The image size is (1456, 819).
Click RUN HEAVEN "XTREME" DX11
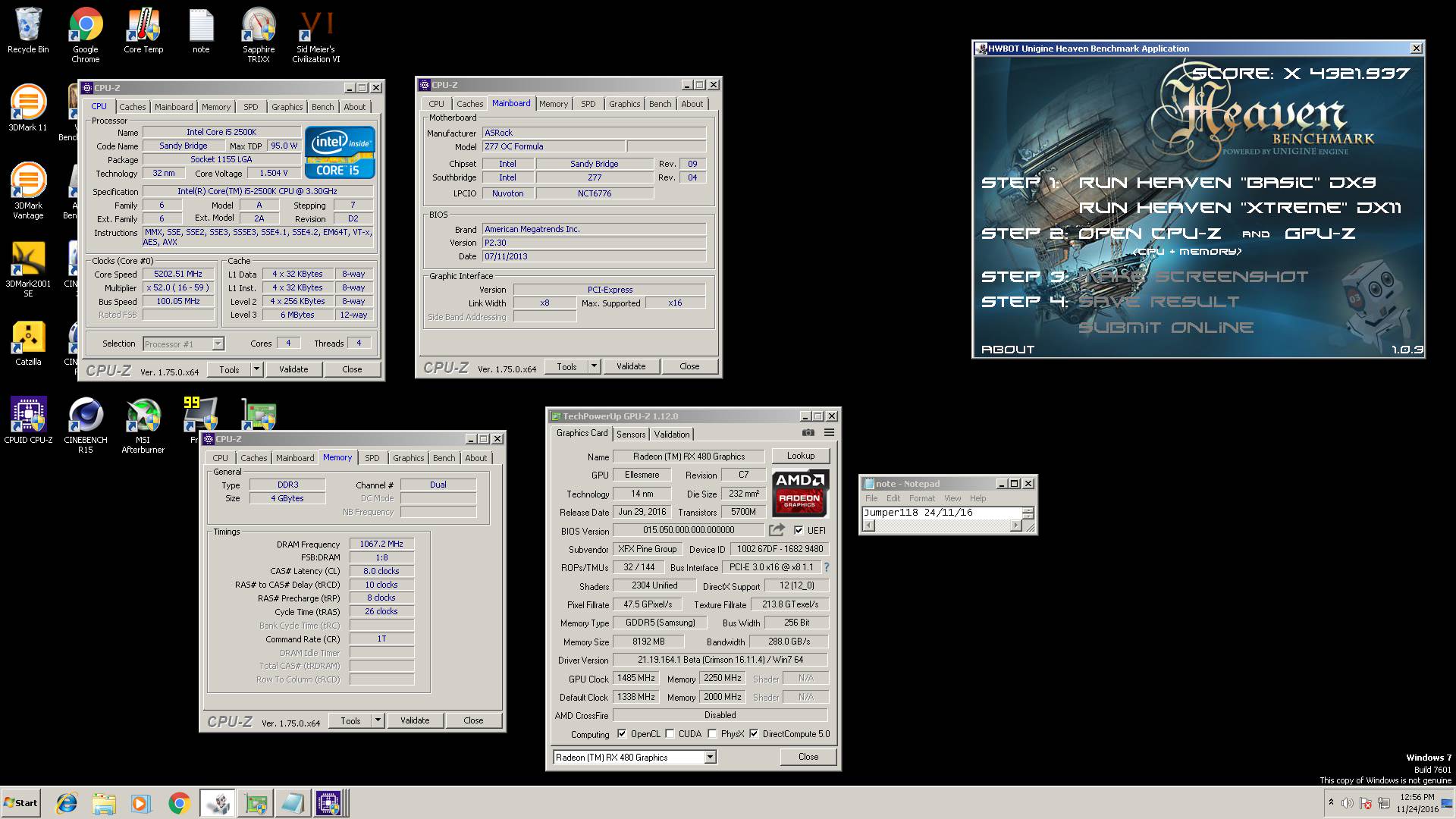click(x=1240, y=208)
